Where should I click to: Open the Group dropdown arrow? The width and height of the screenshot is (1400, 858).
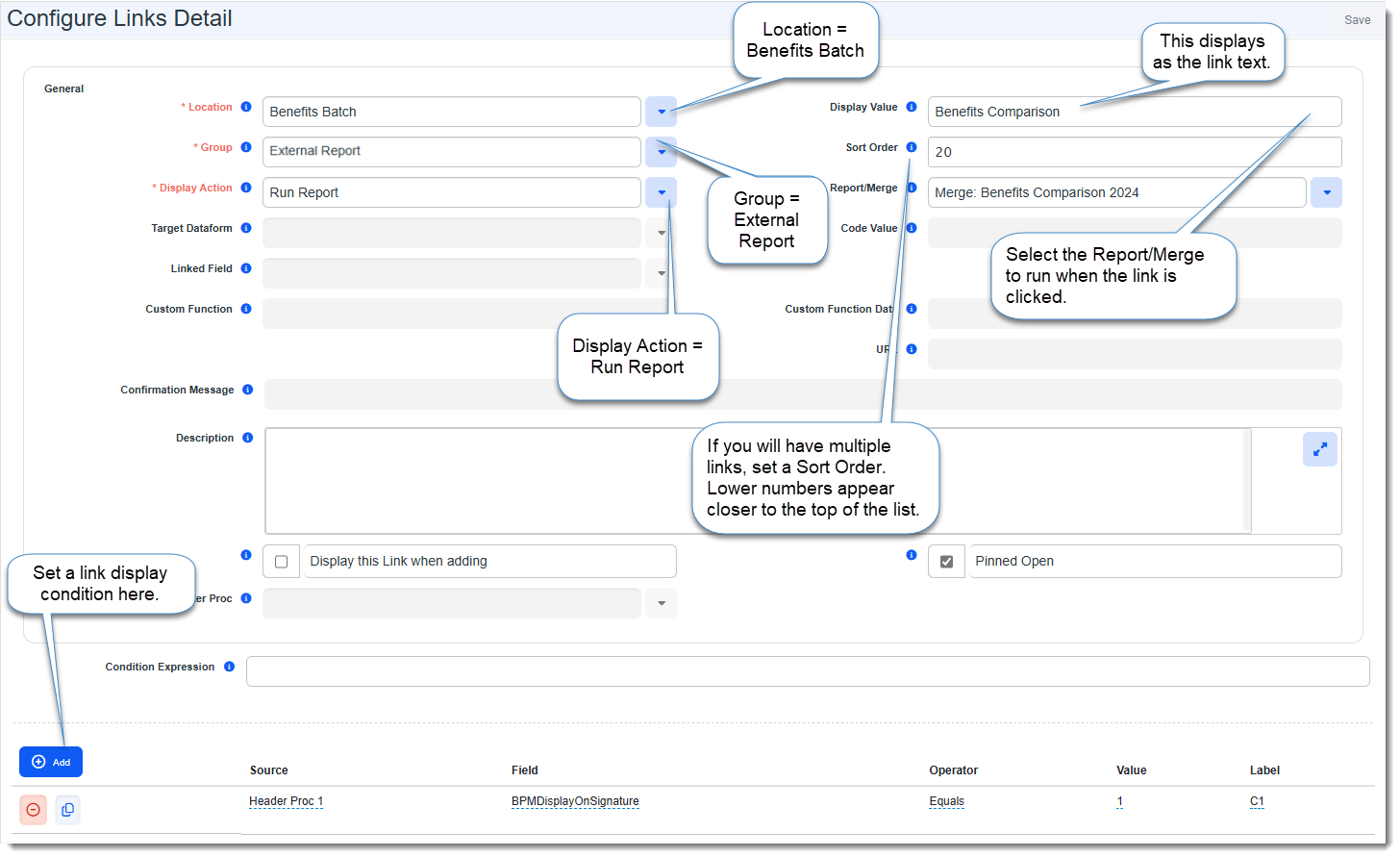click(x=662, y=152)
